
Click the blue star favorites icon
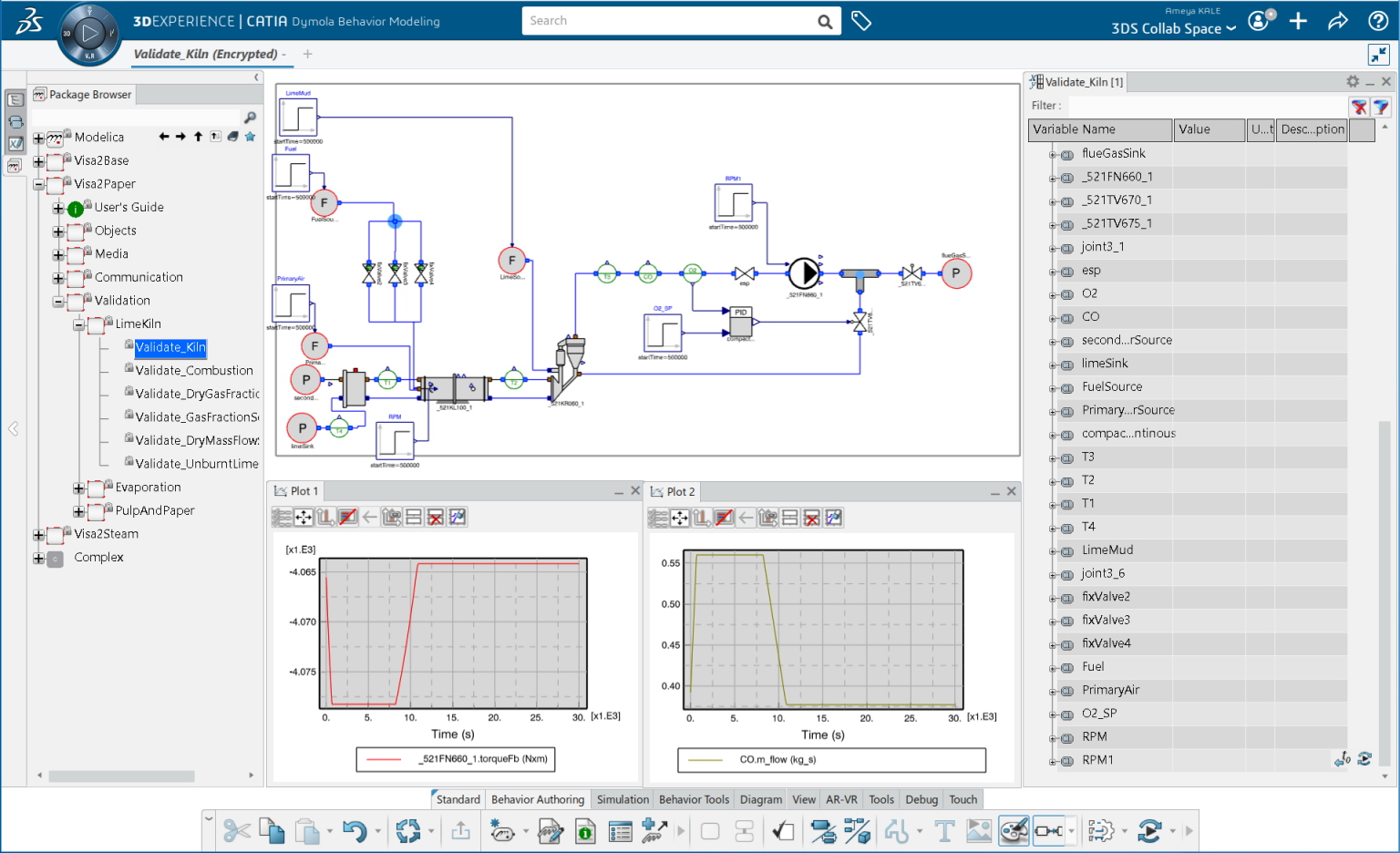(x=250, y=137)
